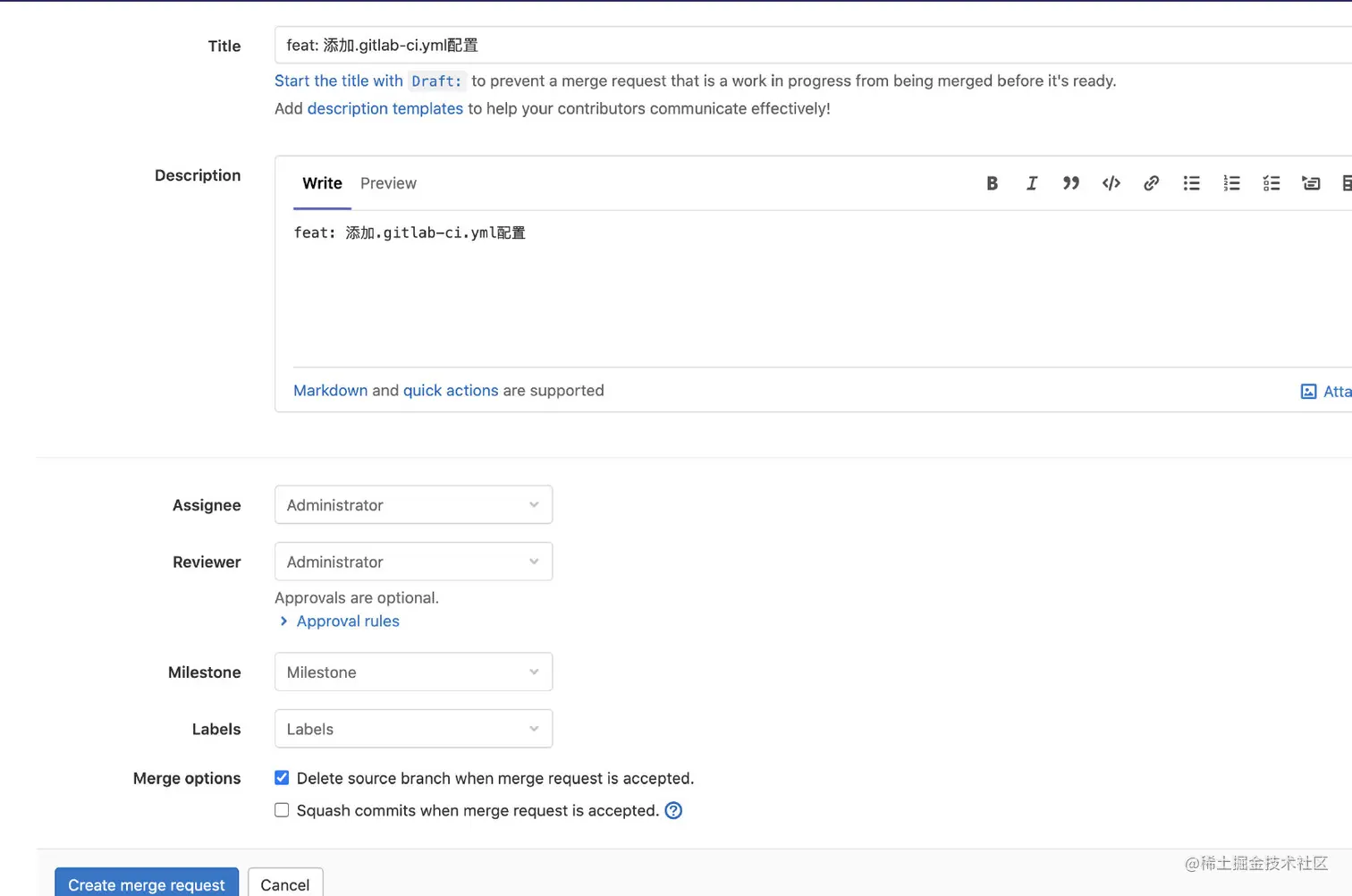
Task: Switch to the Preview tab
Action: point(388,183)
